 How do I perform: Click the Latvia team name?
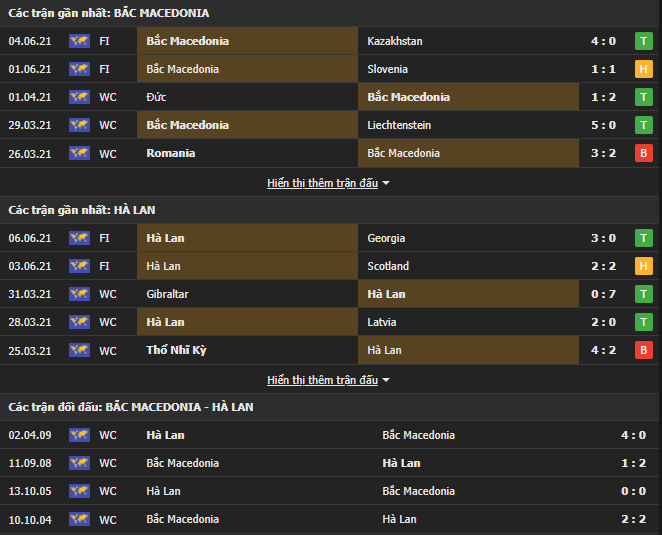(x=382, y=322)
